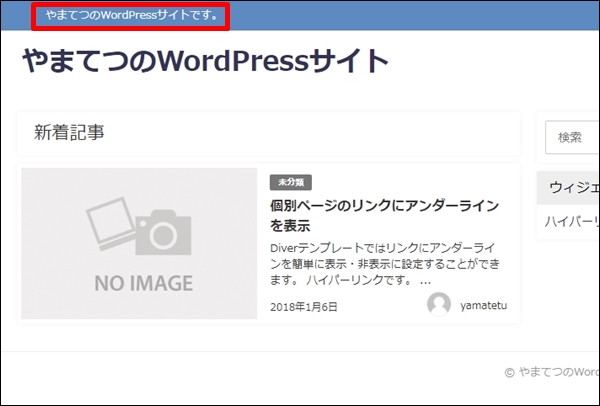This screenshot has height=406, width=600.
Task: Click the post date 2018年1月6日
Action: [x=304, y=307]
